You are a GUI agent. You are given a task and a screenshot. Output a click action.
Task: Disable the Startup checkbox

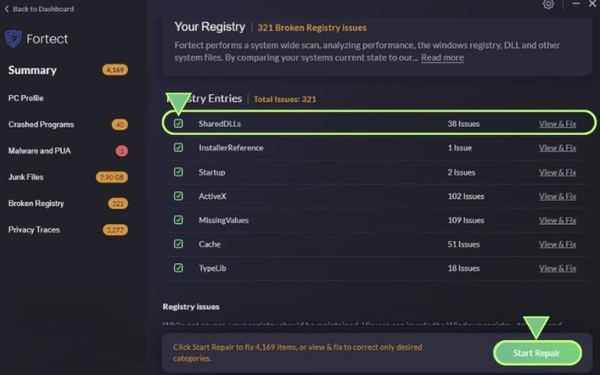point(178,172)
